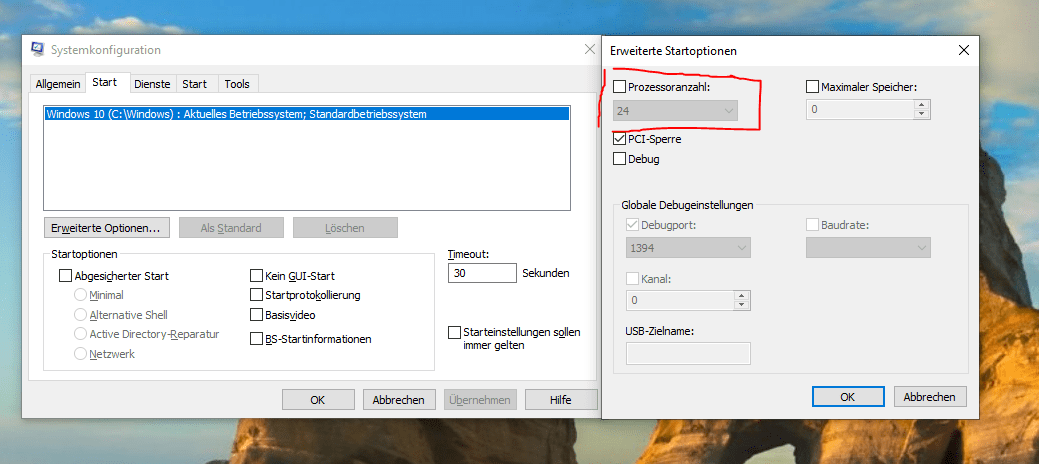Select the Windows 10 boot entry
The height and width of the screenshot is (464, 1039).
pos(306,114)
